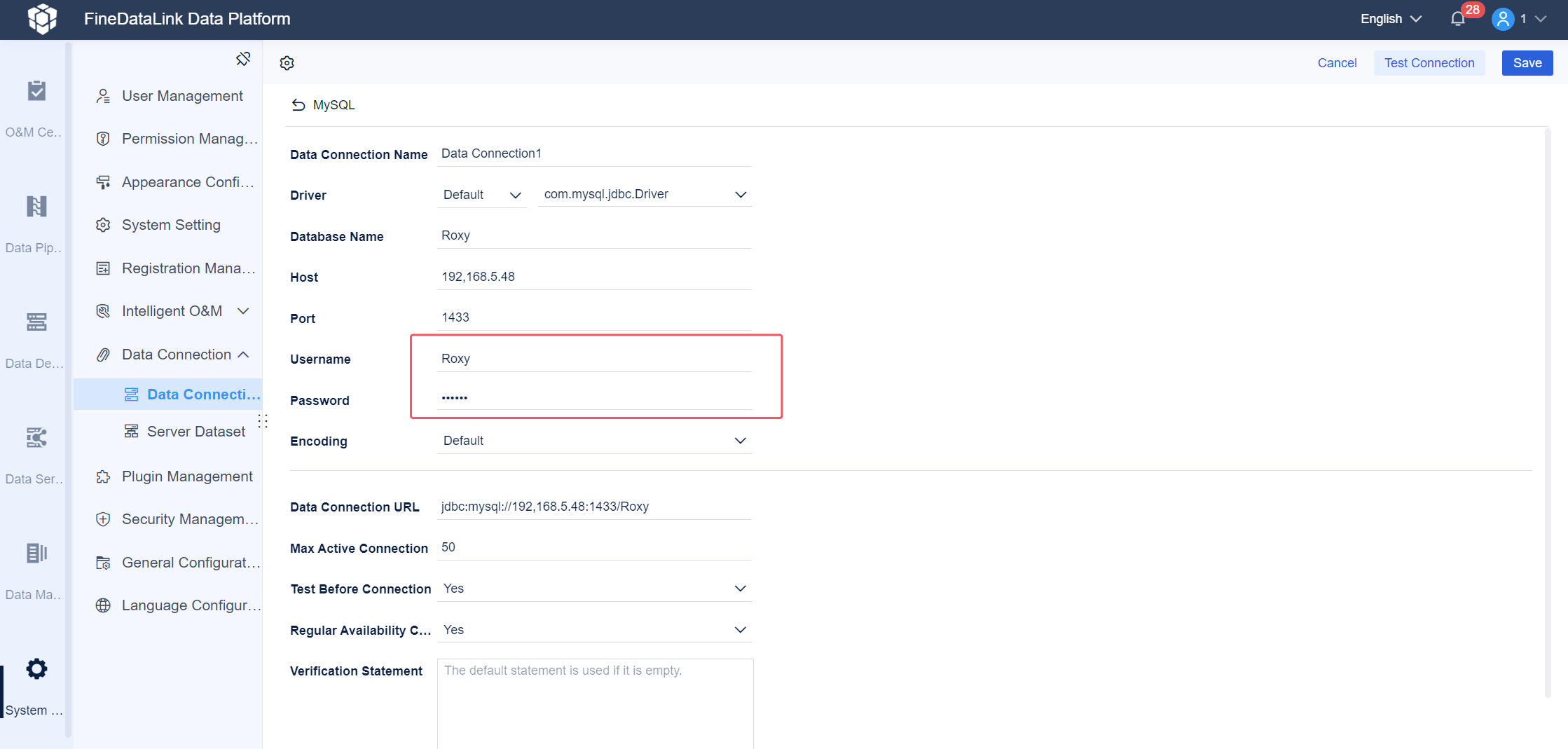Collapse the Data Connection menu group

[x=243, y=355]
